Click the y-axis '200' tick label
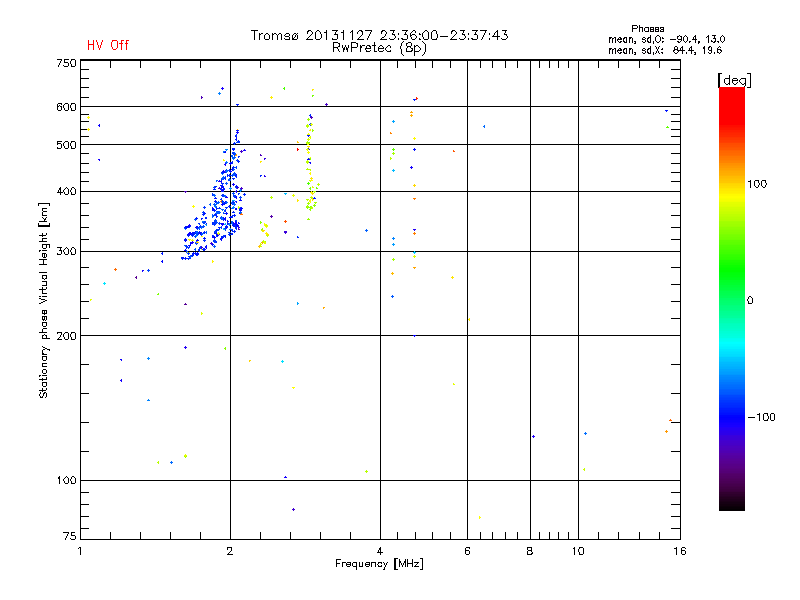Screen dimensions: 800x600 (x=66, y=336)
